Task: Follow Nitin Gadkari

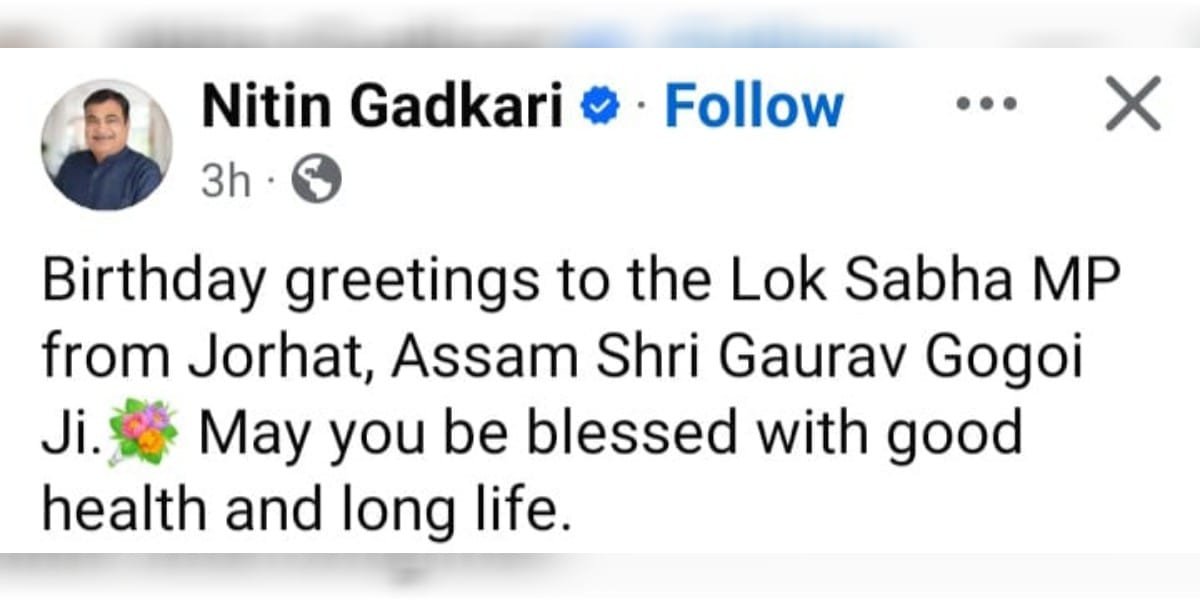Action: tap(754, 106)
